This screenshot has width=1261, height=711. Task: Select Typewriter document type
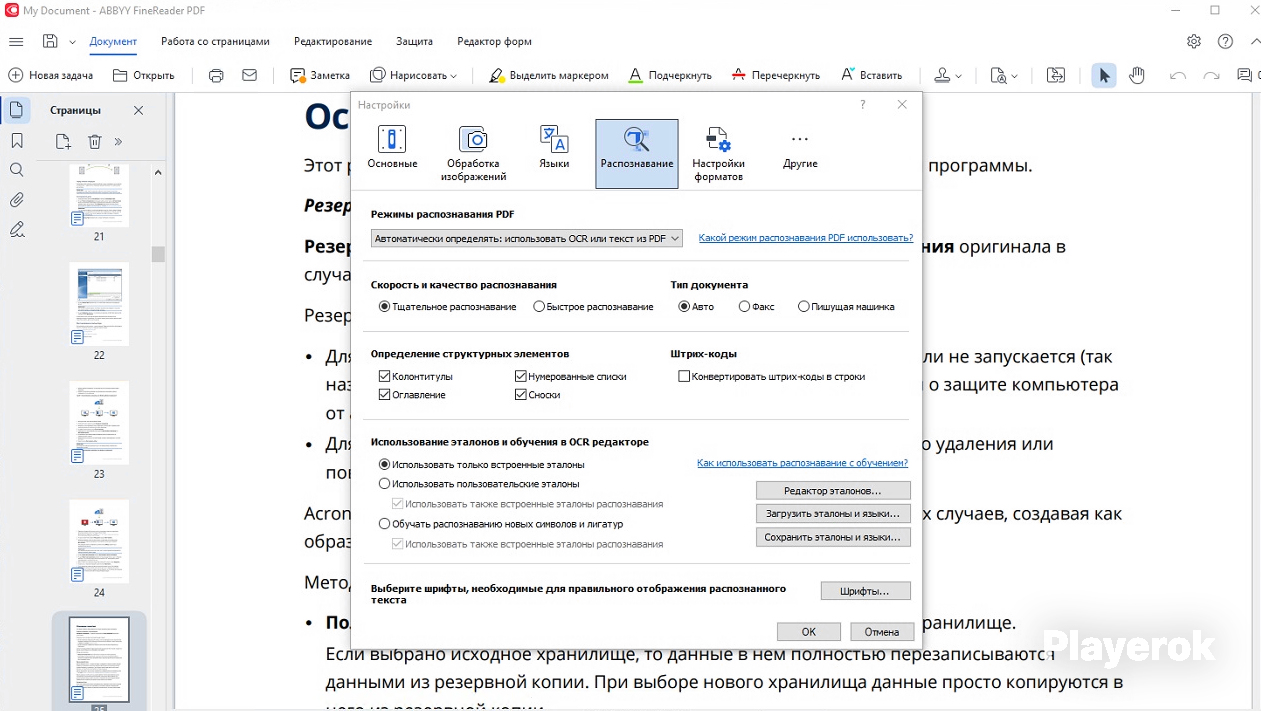pyautogui.click(x=804, y=307)
